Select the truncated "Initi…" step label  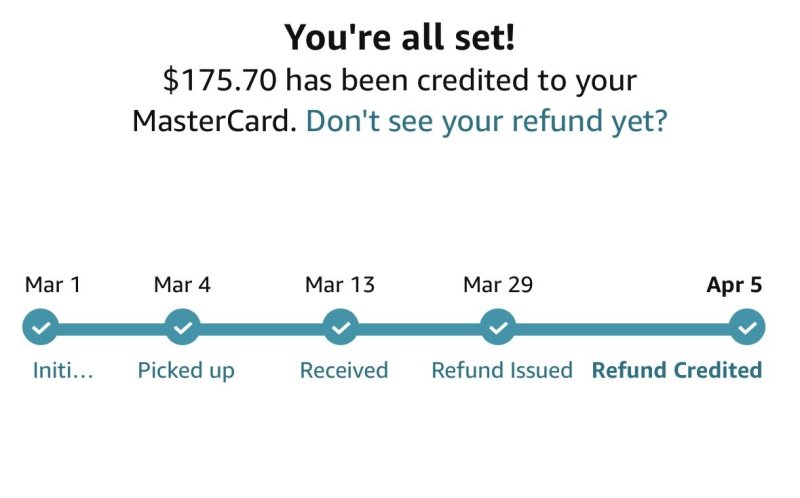click(x=63, y=371)
